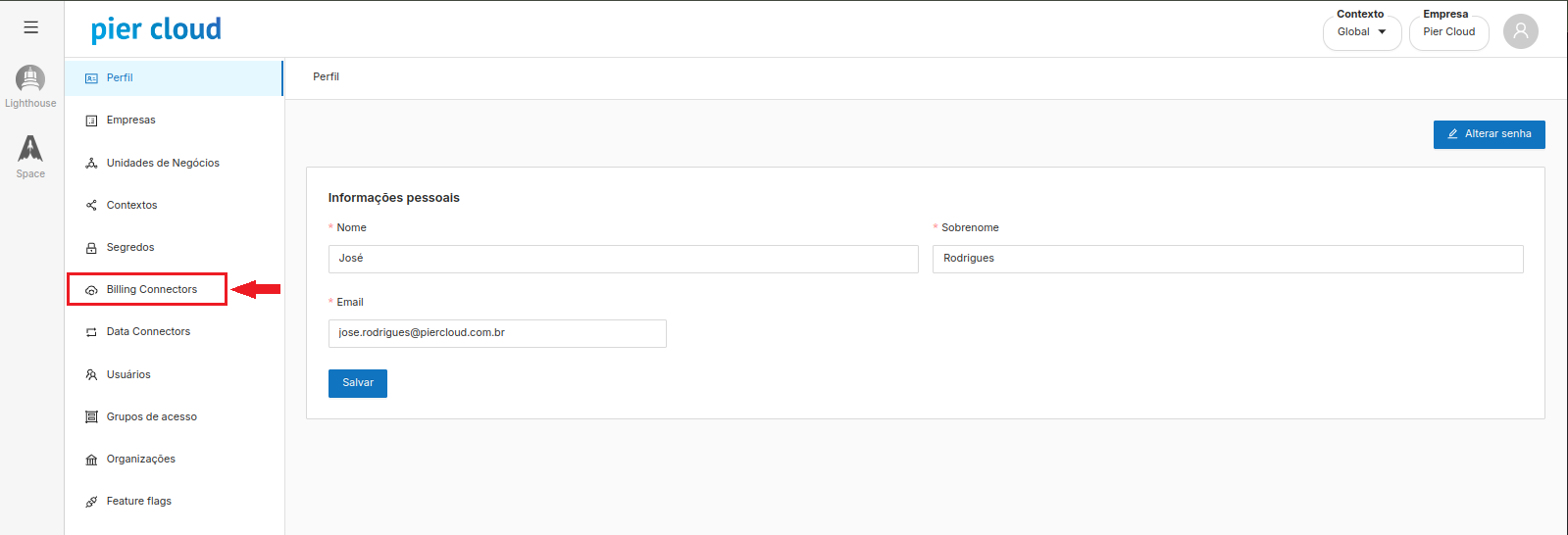Viewport: 1568px width, 535px height.
Task: Focus the Nome input field
Action: [x=623, y=259]
